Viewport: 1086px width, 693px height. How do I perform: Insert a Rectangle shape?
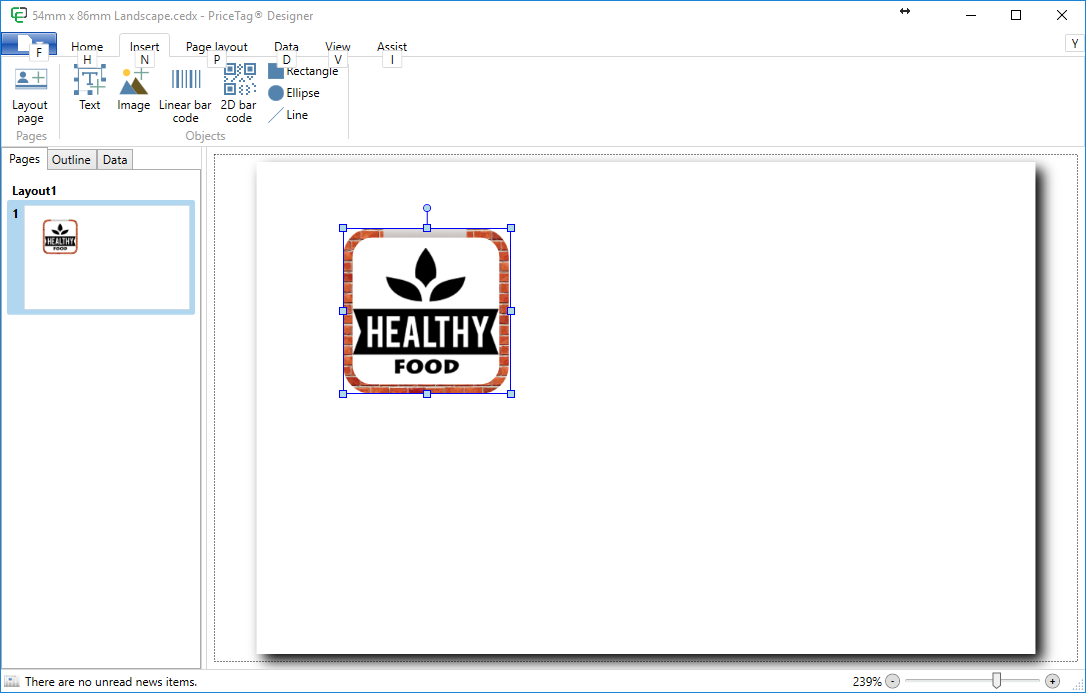point(303,71)
